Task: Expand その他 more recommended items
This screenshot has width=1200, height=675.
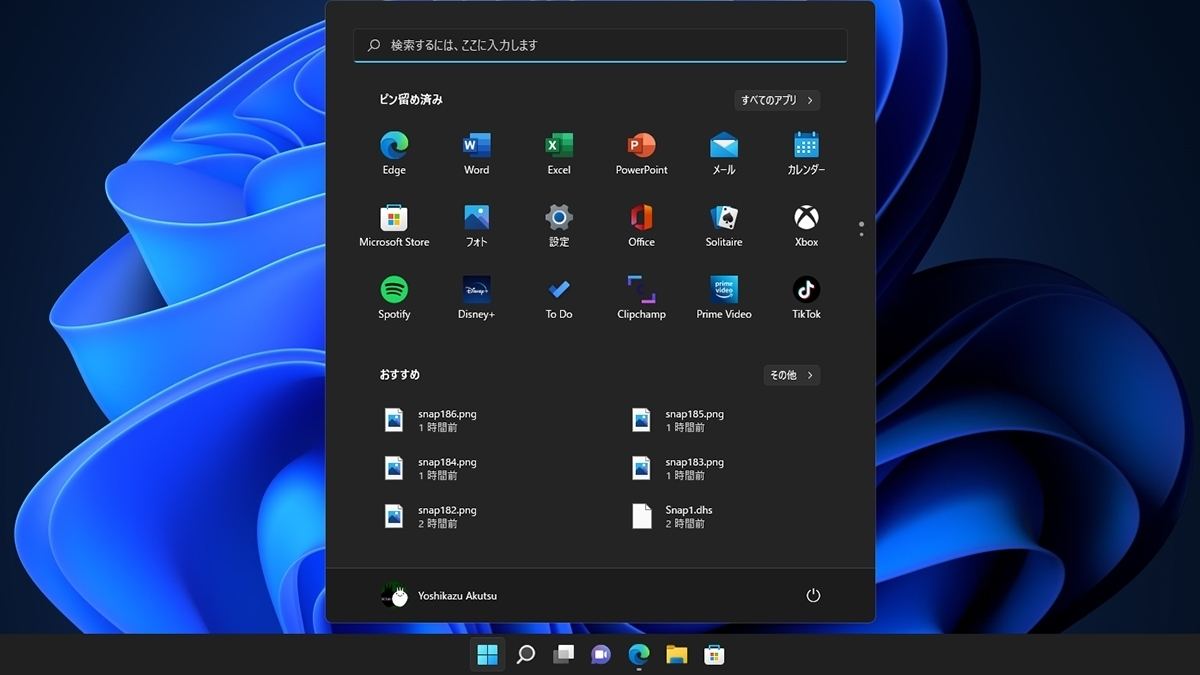Action: [791, 375]
